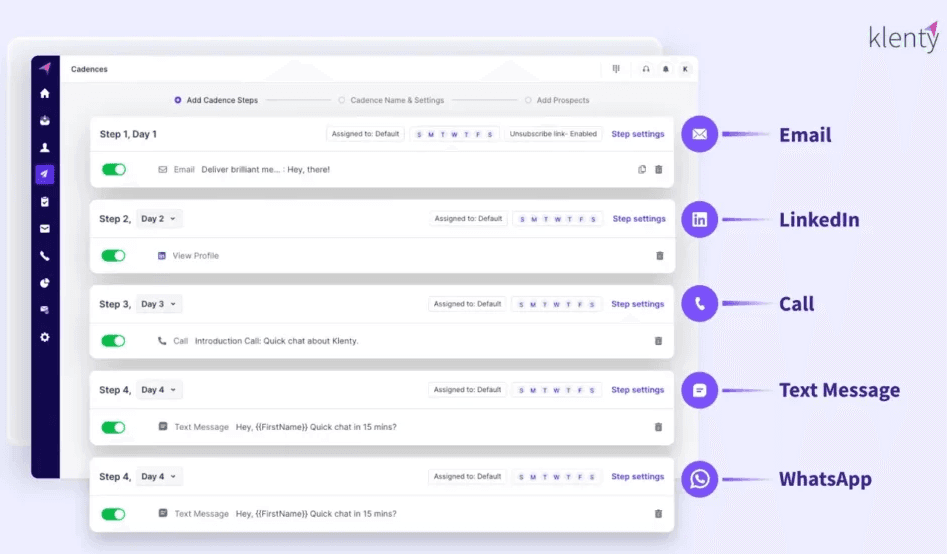The width and height of the screenshot is (947, 554).
Task: Delete the Introduction Call step
Action: point(658,341)
